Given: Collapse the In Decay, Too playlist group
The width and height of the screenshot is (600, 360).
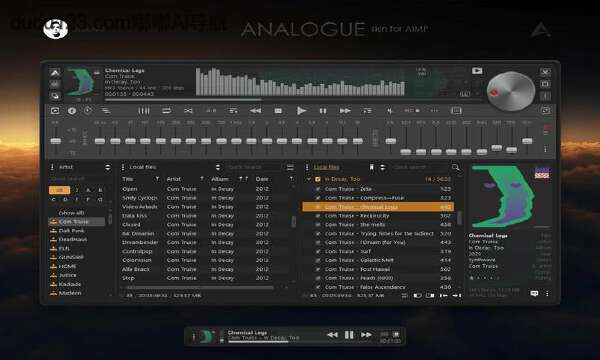Looking at the screenshot, I should (x=308, y=179).
